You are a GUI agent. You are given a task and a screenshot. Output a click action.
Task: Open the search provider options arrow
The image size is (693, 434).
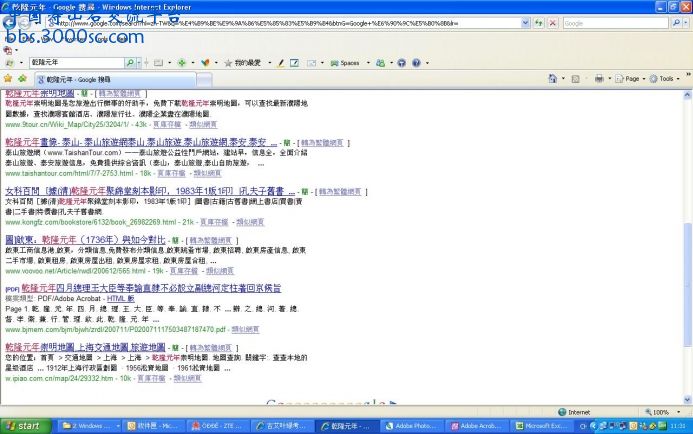click(686, 23)
